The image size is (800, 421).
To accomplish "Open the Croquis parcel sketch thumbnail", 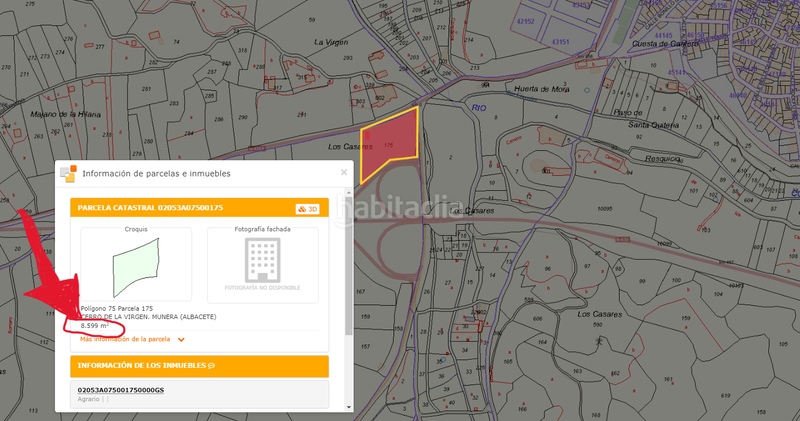I will 136,265.
